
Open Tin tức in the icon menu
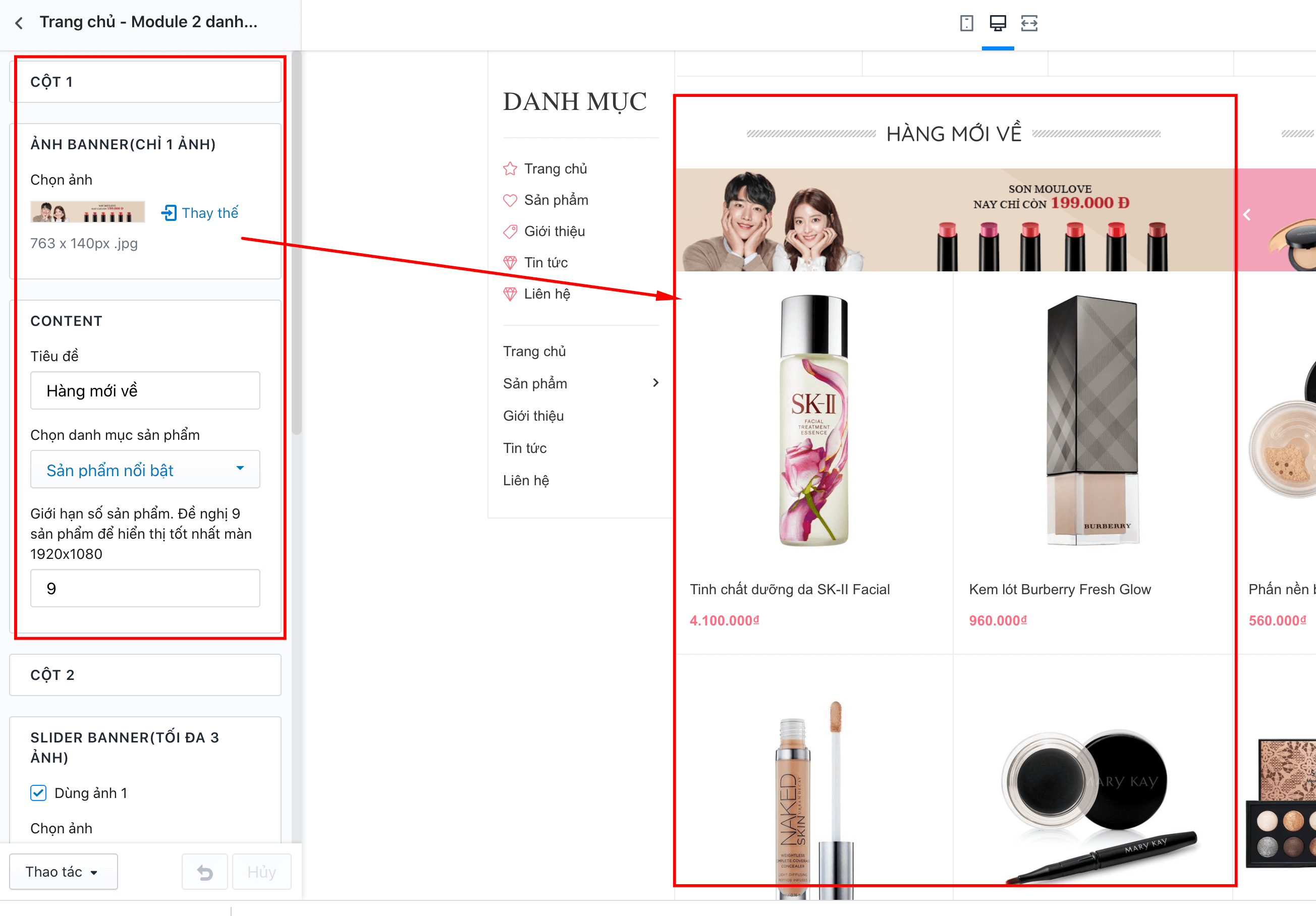545,263
